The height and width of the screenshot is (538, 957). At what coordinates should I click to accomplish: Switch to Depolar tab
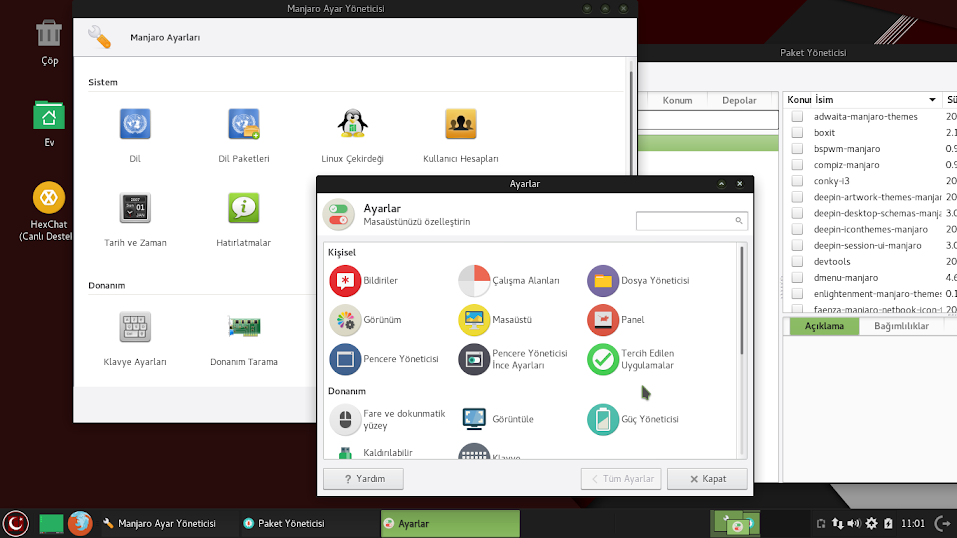tap(739, 100)
